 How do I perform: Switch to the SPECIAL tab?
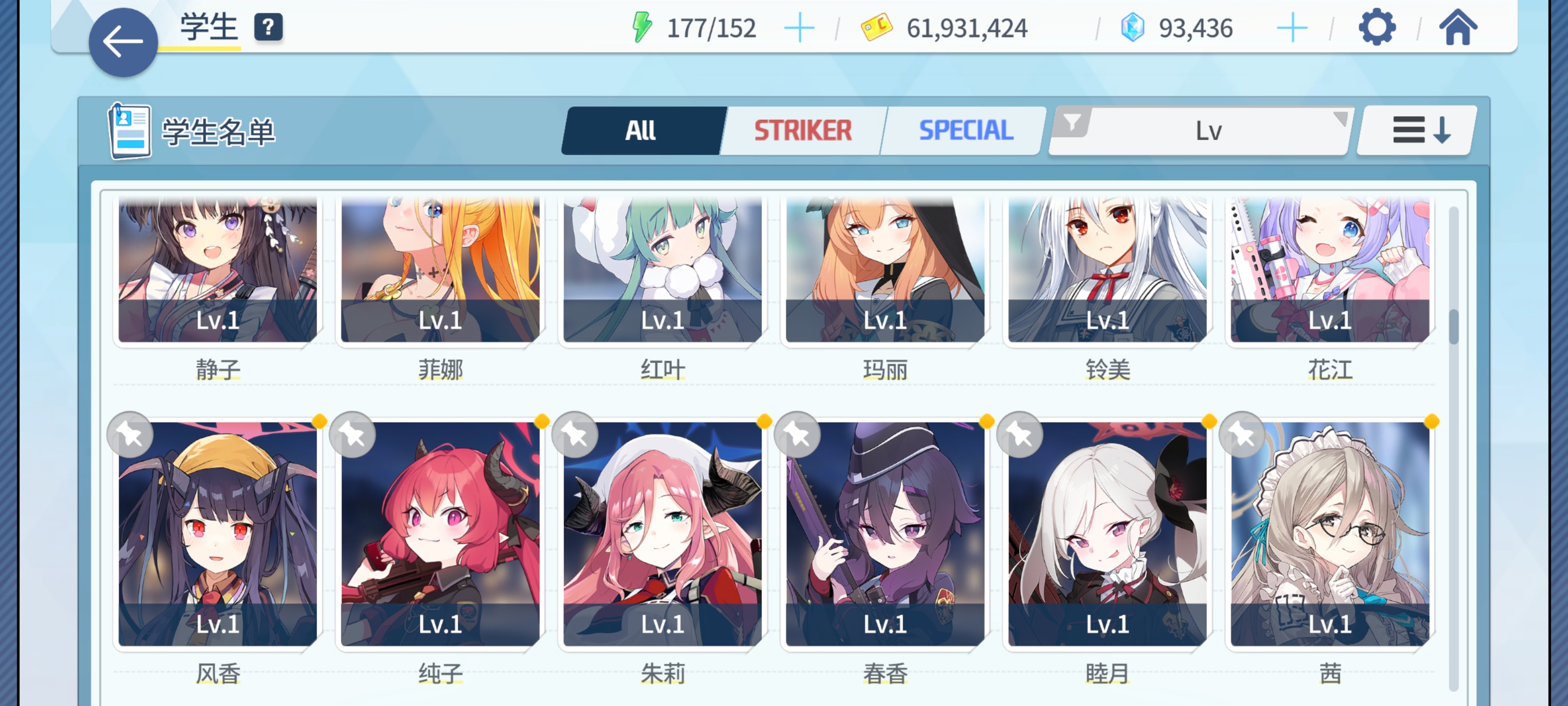coord(965,130)
